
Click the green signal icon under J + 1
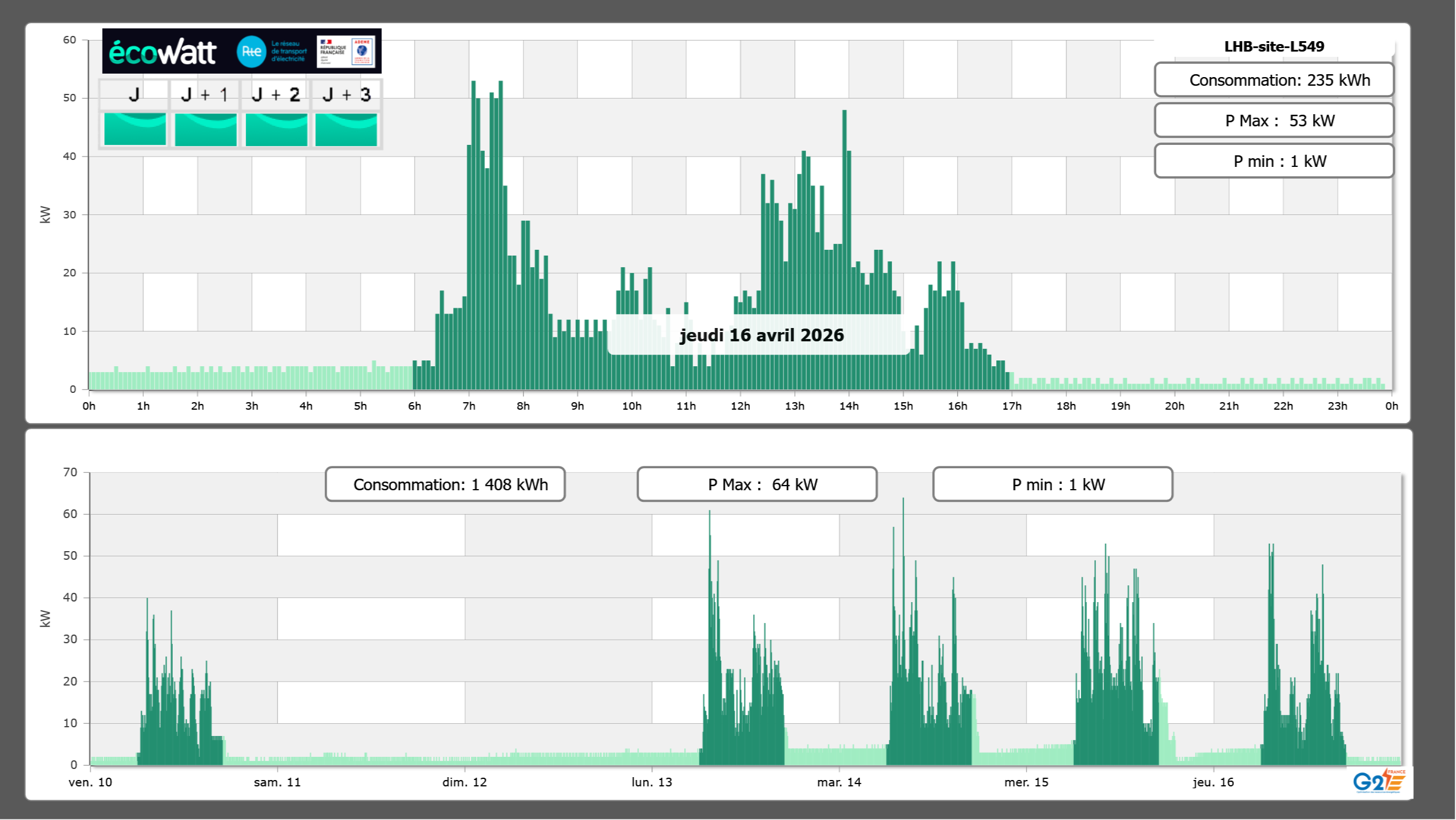(205, 129)
